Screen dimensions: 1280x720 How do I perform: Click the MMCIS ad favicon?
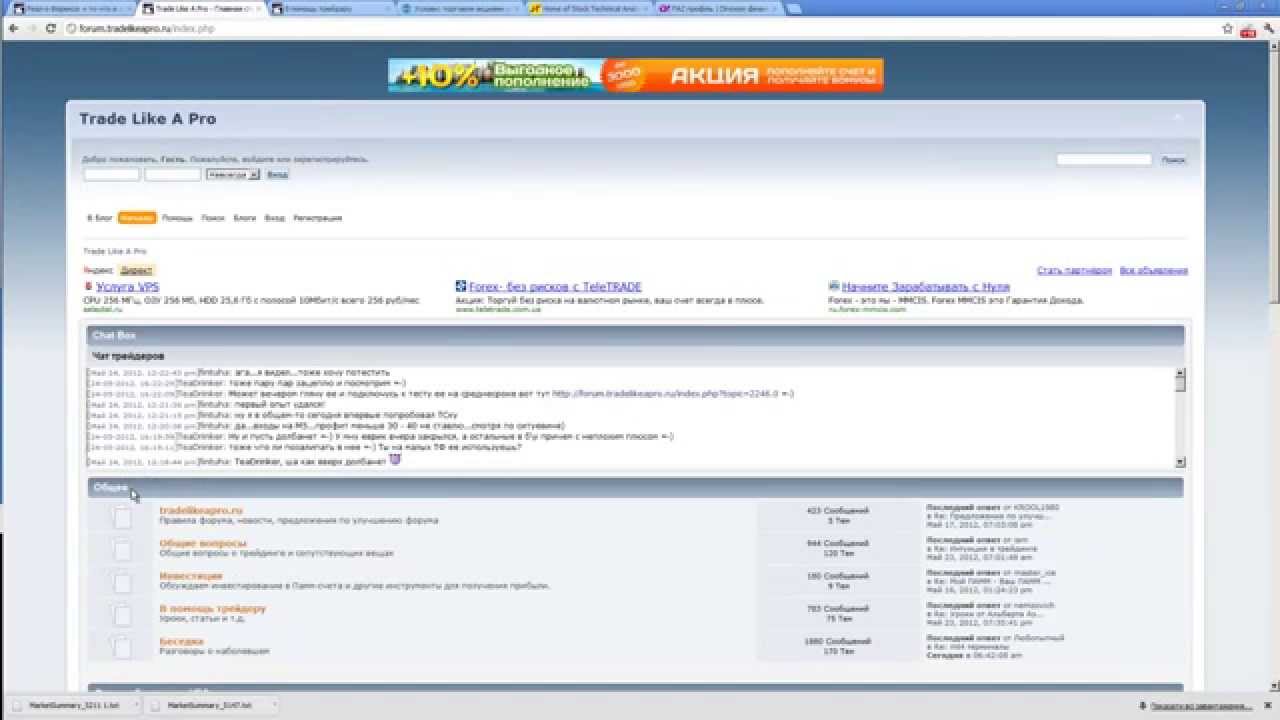tap(834, 286)
